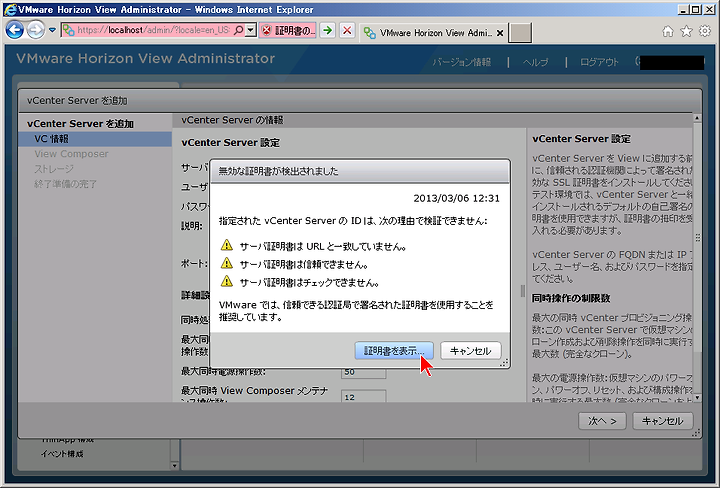Click the field showing value 50

click(363, 372)
